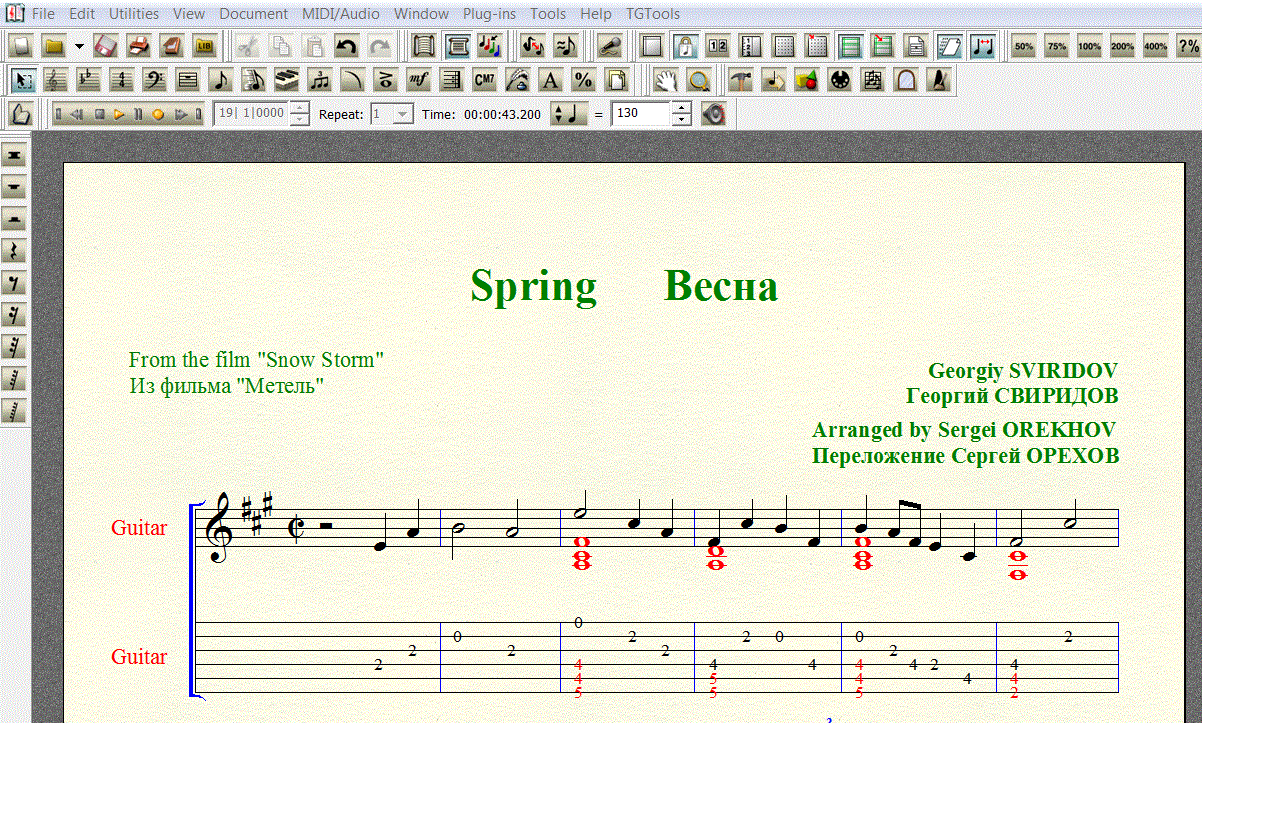Viewport: 1274px width, 817px height.
Task: Click the Print icon
Action: coord(139,45)
